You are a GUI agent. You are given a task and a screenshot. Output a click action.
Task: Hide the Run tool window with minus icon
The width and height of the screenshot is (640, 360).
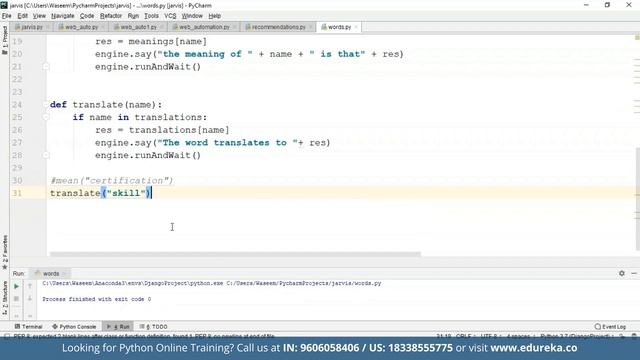(x=634, y=273)
